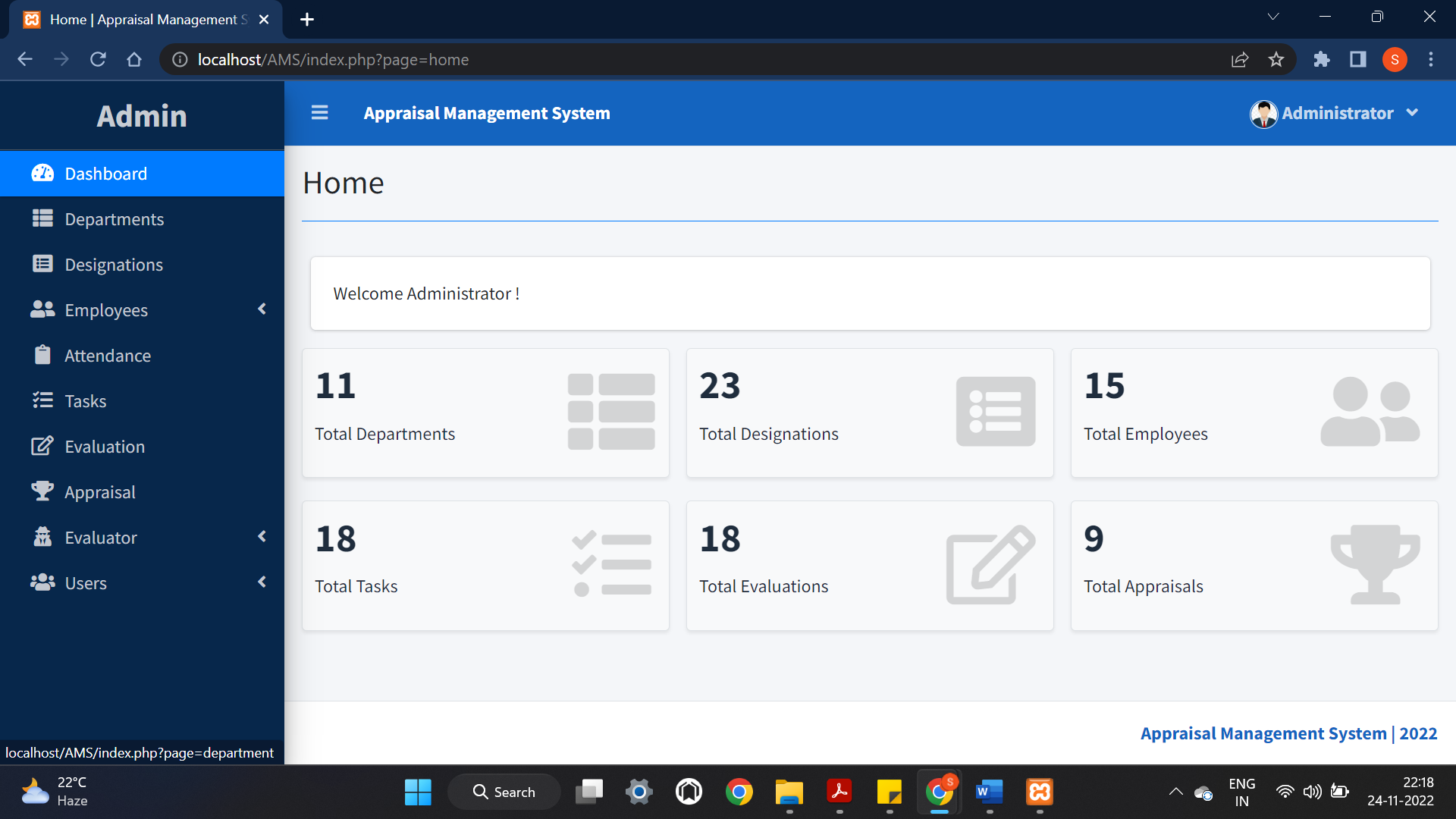Select the Tasks checklist icon
Screen dimensions: 1456x819
(x=42, y=400)
